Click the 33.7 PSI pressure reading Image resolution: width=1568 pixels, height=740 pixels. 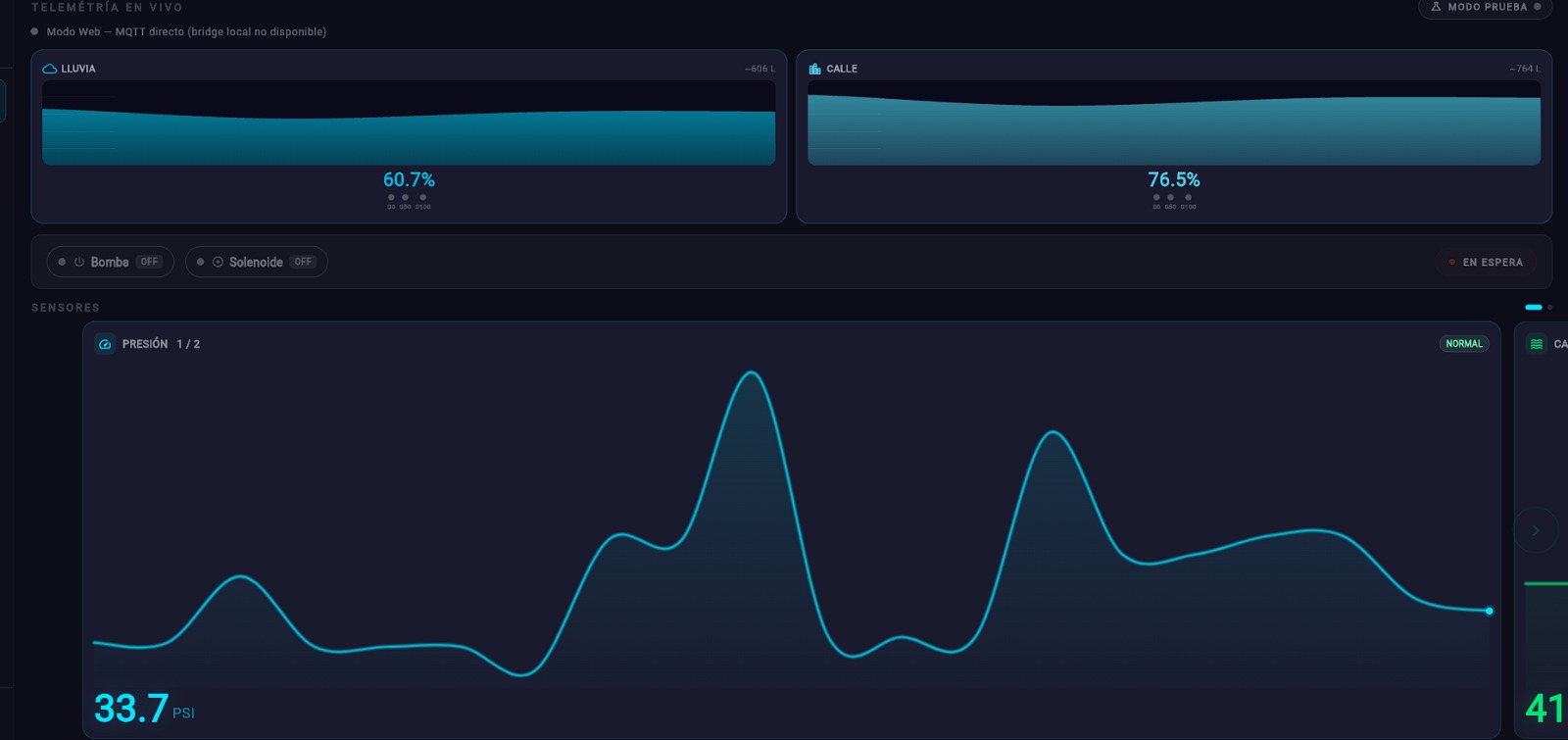[144, 708]
